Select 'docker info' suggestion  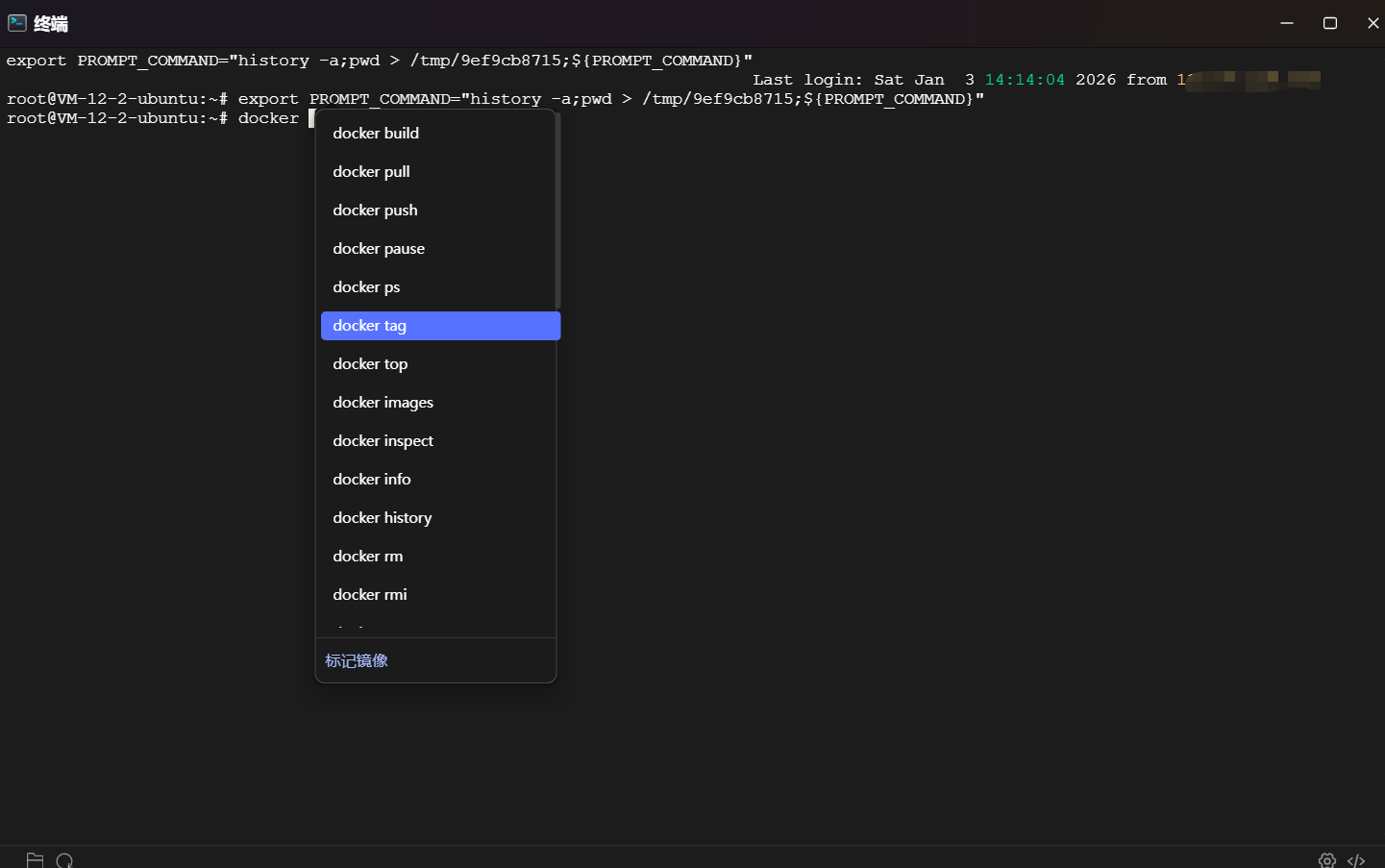click(438, 479)
